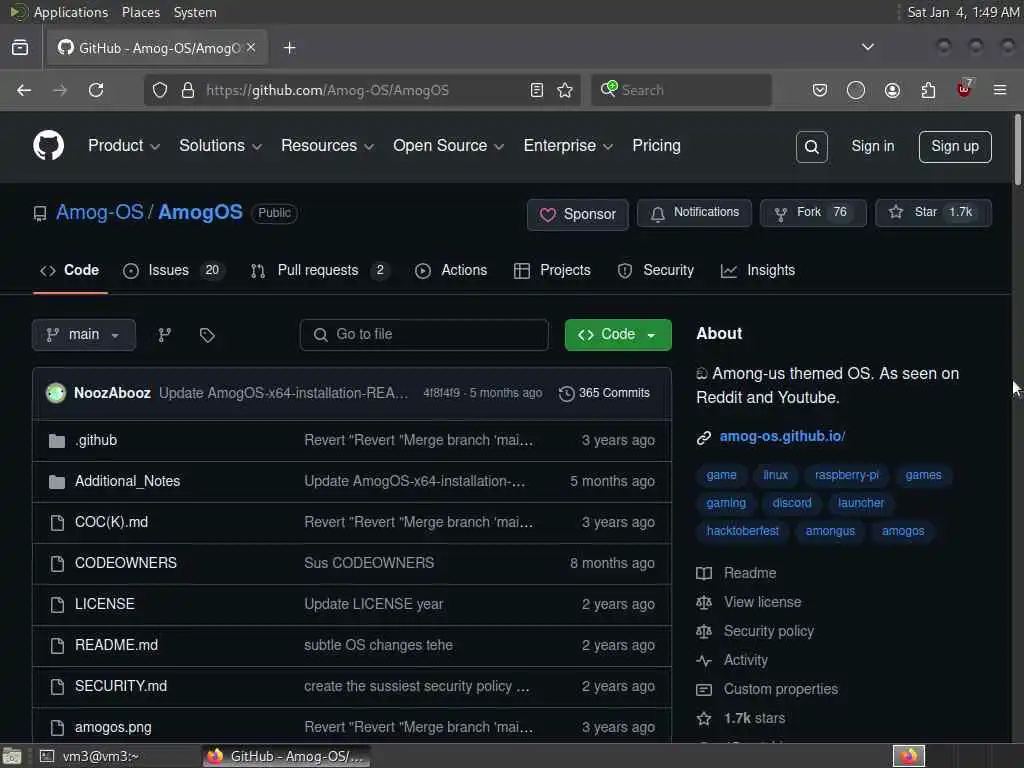Focus the Go to file input
The width and height of the screenshot is (1024, 768).
[x=424, y=335]
